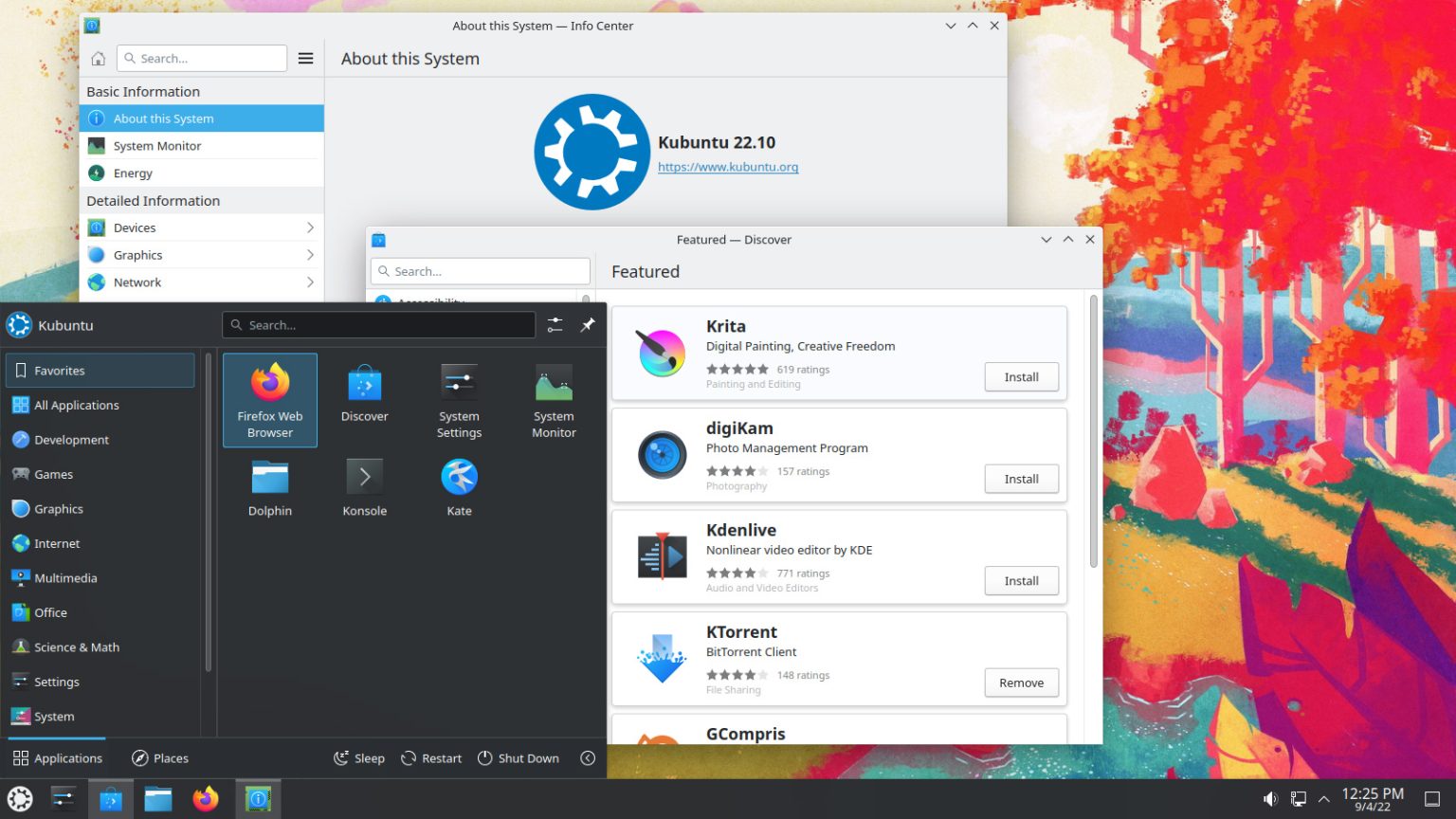This screenshot has height=819, width=1456.
Task: Mute audio via the speaker tray icon
Action: coord(1270,798)
